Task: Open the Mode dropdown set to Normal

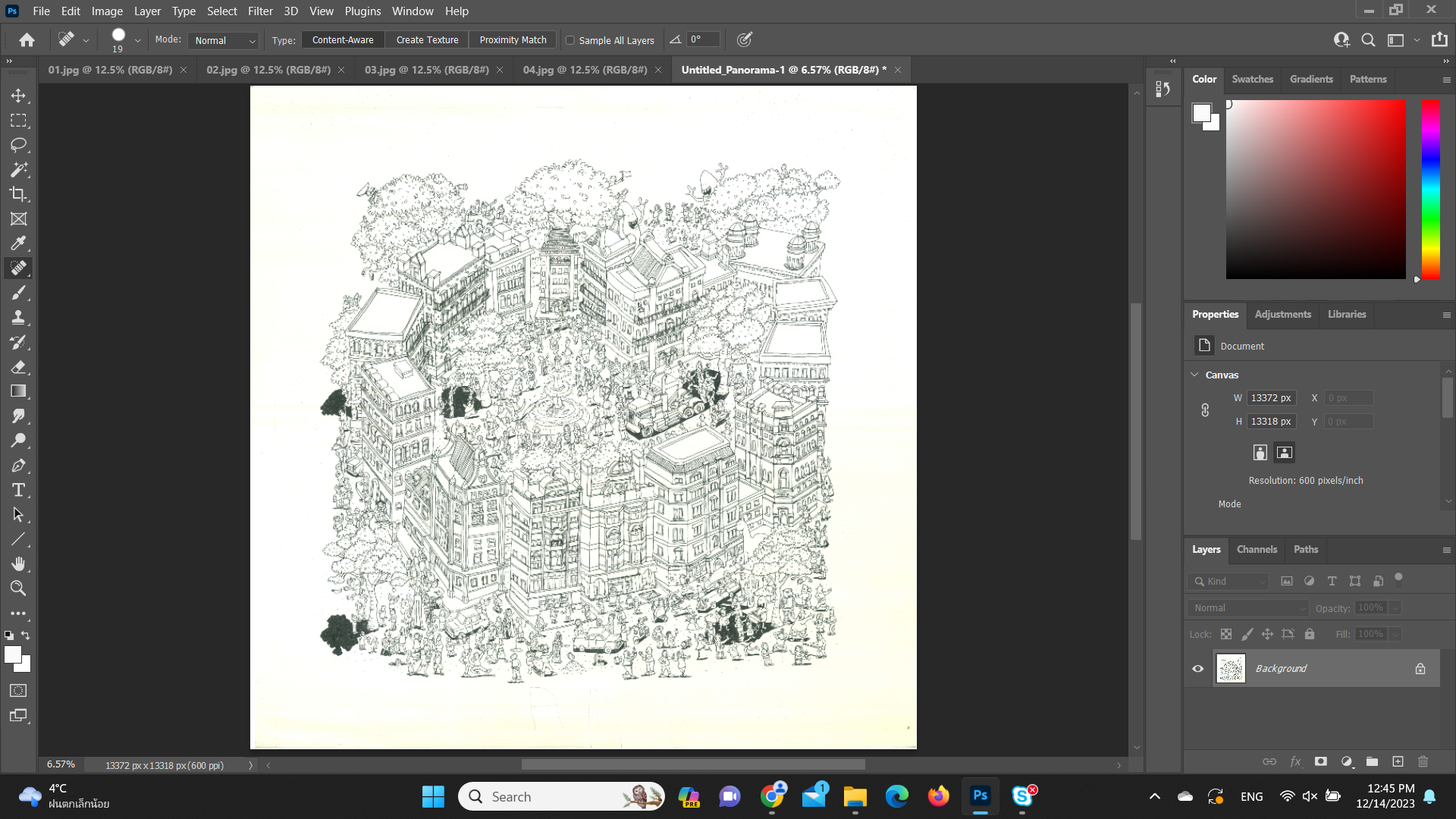Action: (224, 40)
